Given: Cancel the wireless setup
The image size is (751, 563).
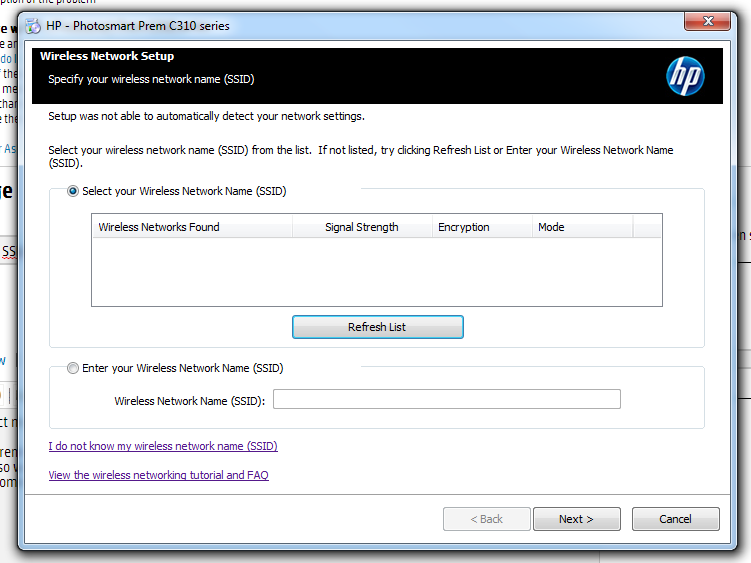Looking at the screenshot, I should [x=675, y=519].
